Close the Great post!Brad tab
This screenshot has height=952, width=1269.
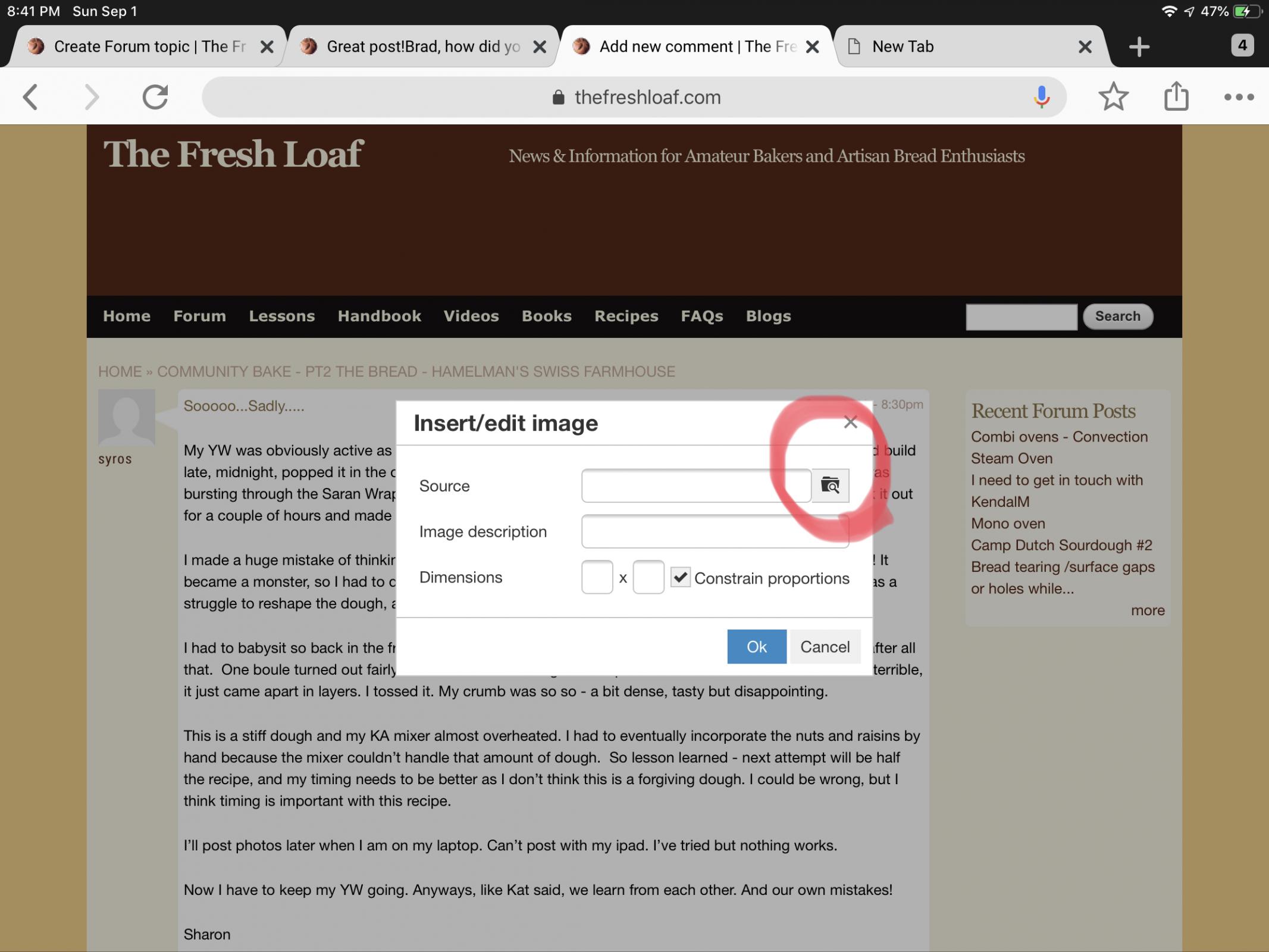click(540, 47)
